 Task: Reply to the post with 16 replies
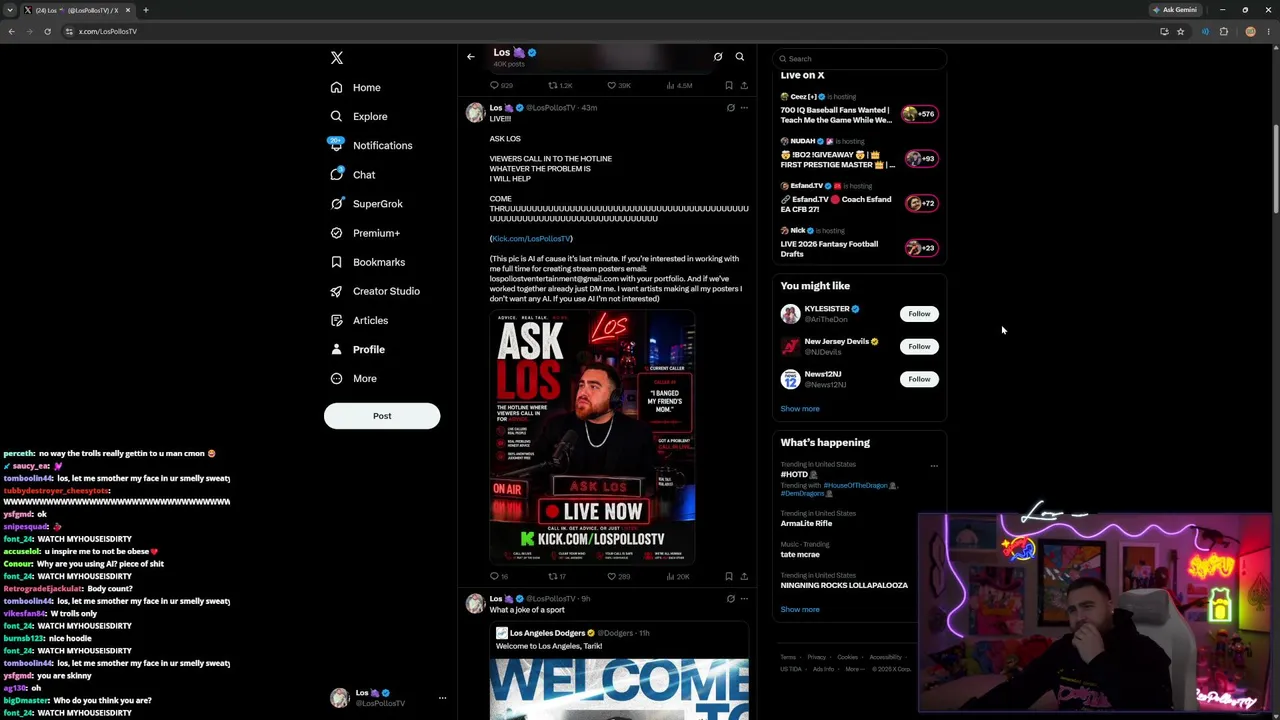pos(499,577)
